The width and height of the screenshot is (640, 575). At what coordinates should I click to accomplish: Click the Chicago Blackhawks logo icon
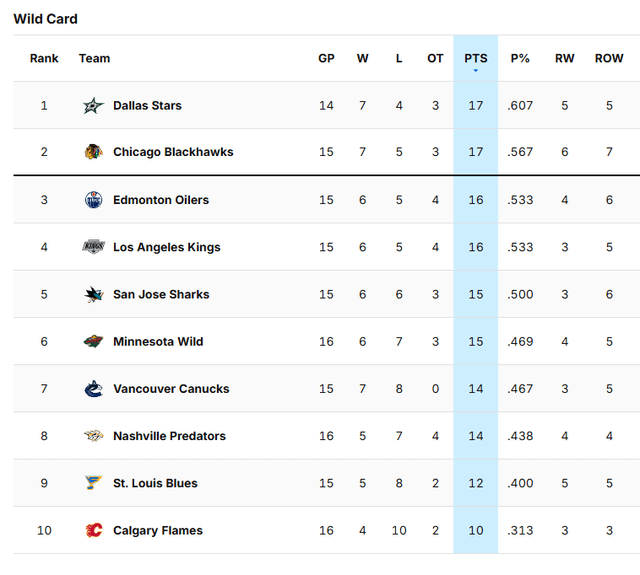94,152
